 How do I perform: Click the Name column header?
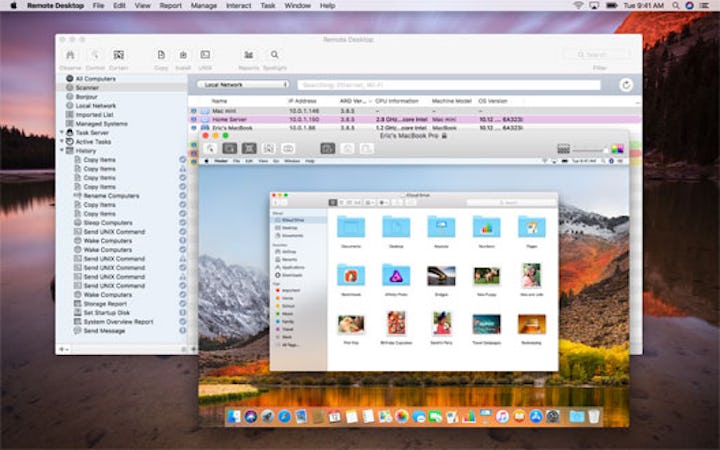click(x=219, y=101)
